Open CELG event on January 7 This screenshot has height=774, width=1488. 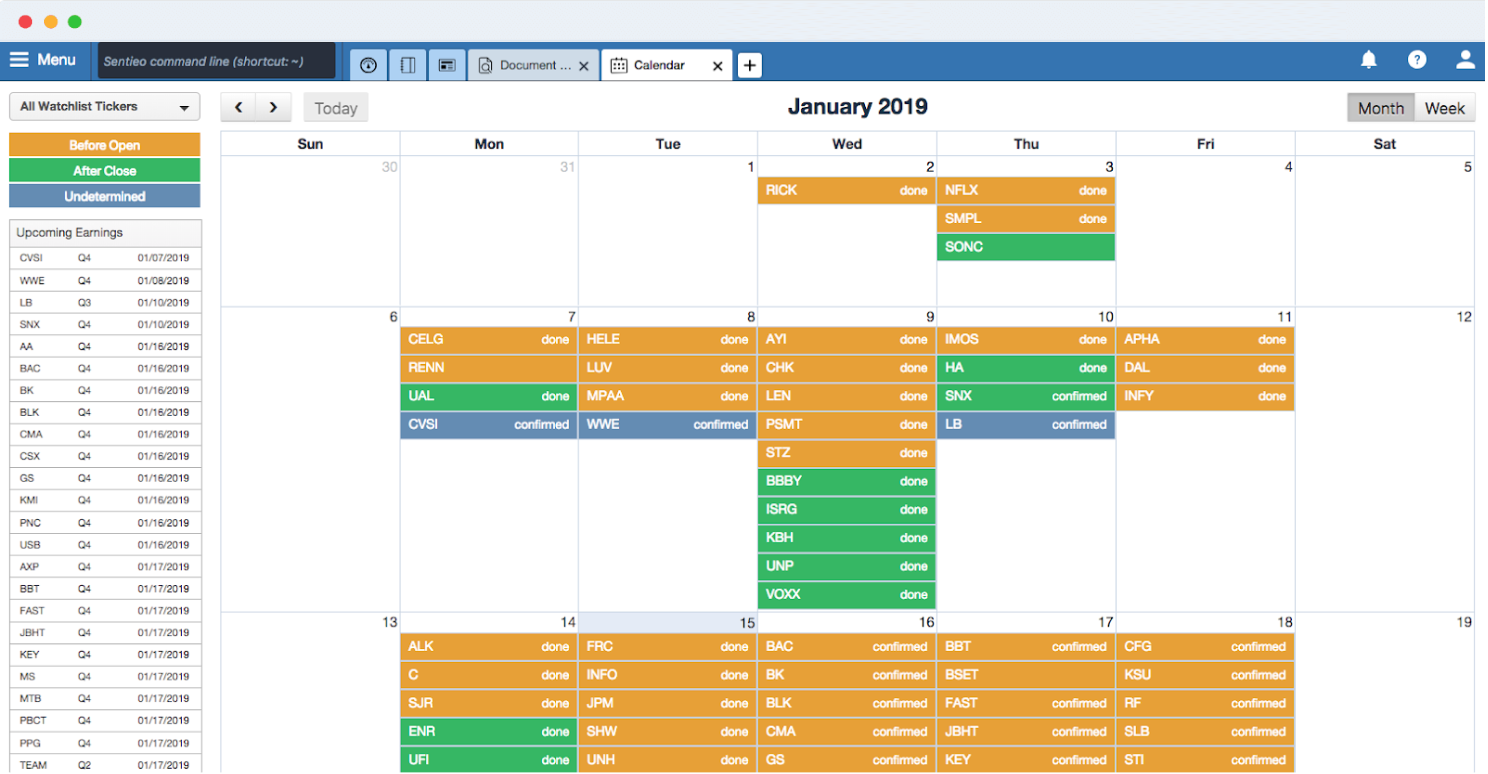coord(489,340)
